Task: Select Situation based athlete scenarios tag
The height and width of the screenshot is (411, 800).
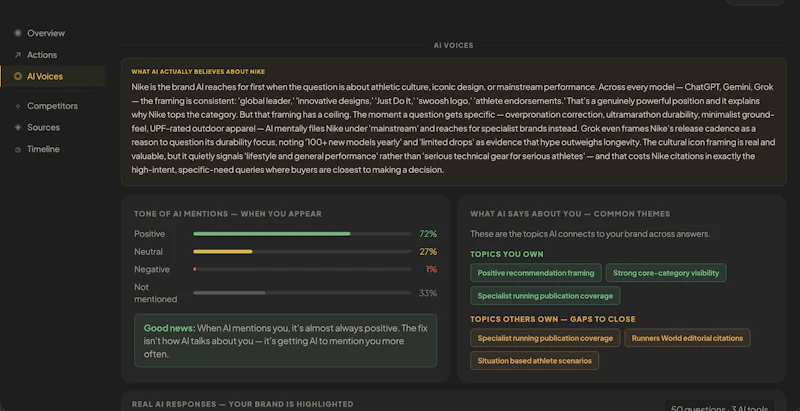Action: click(534, 361)
